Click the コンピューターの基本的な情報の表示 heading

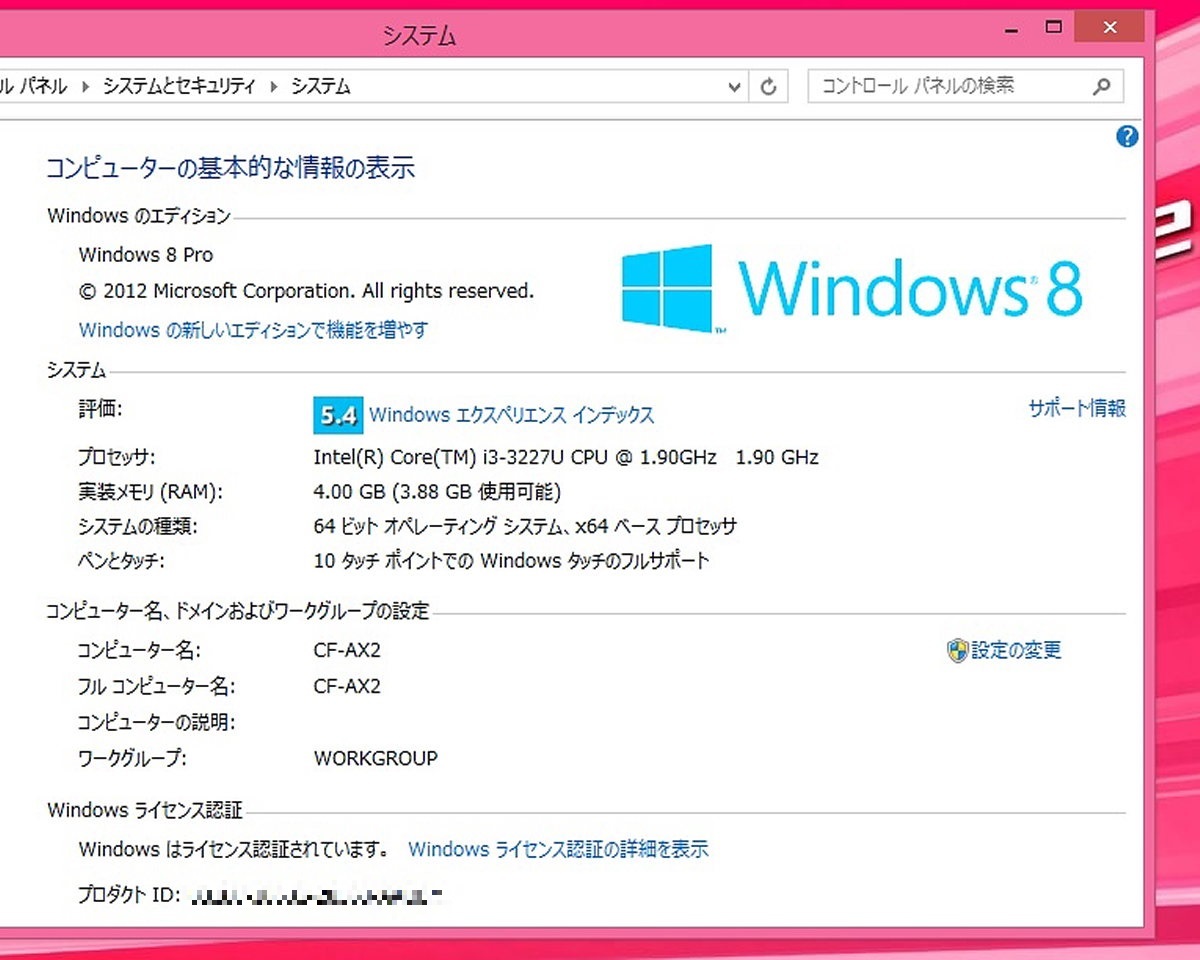(230, 168)
